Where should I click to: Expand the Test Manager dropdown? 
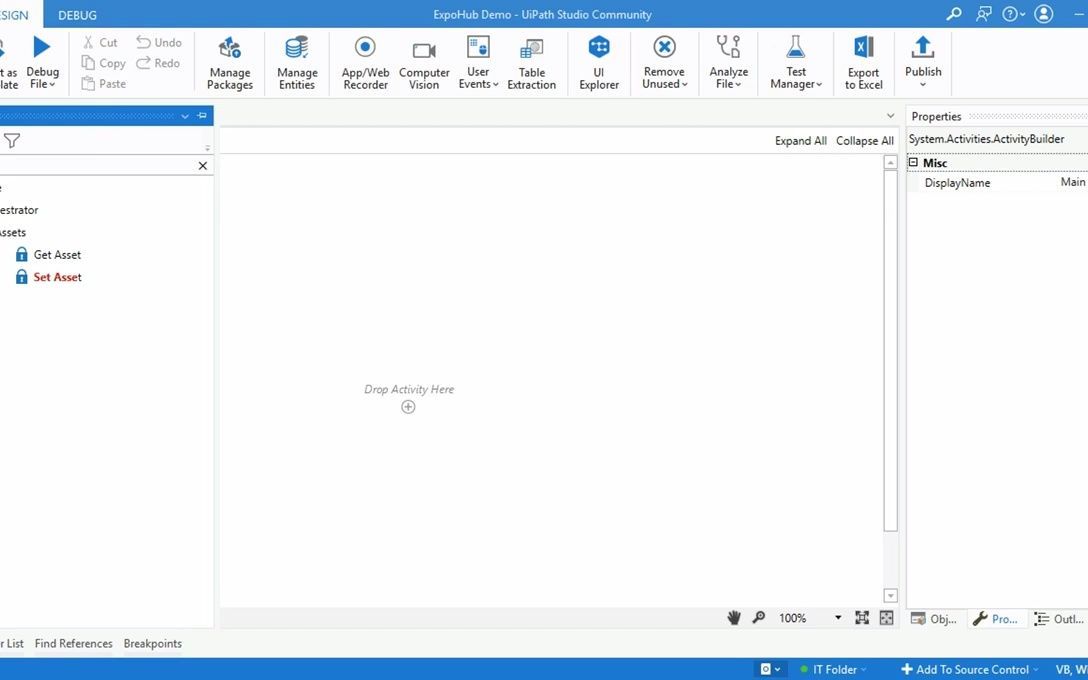click(819, 85)
